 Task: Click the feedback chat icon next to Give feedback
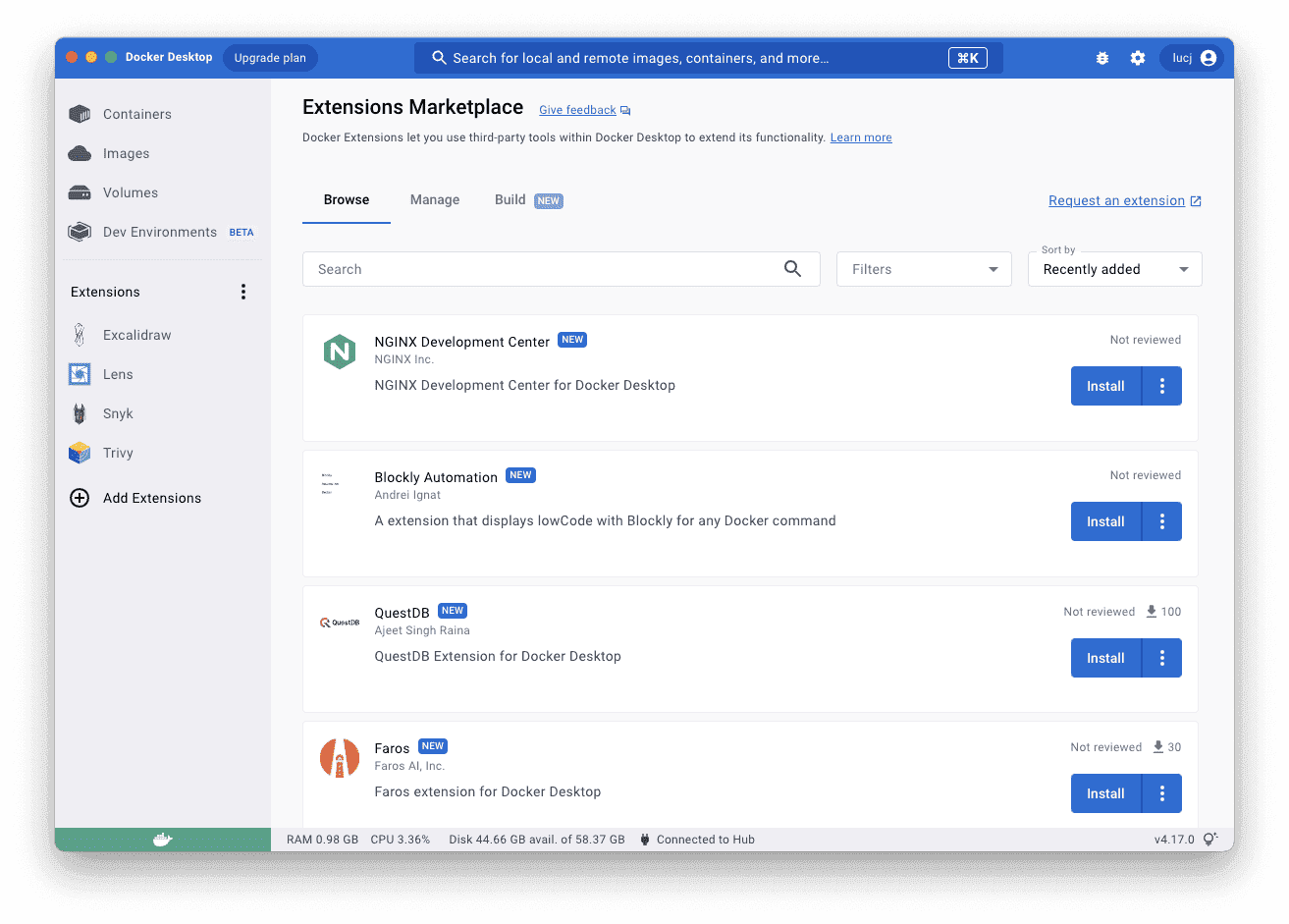pos(625,111)
